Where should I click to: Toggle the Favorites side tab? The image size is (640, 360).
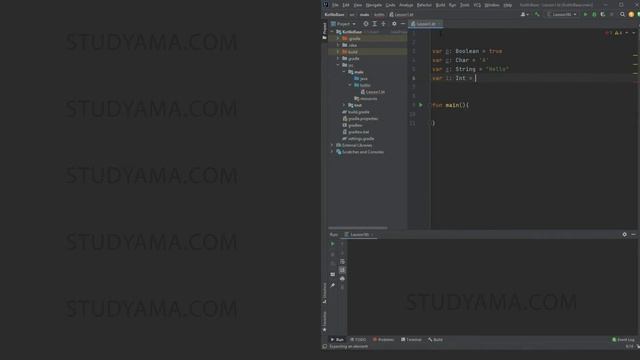click(x=324, y=321)
